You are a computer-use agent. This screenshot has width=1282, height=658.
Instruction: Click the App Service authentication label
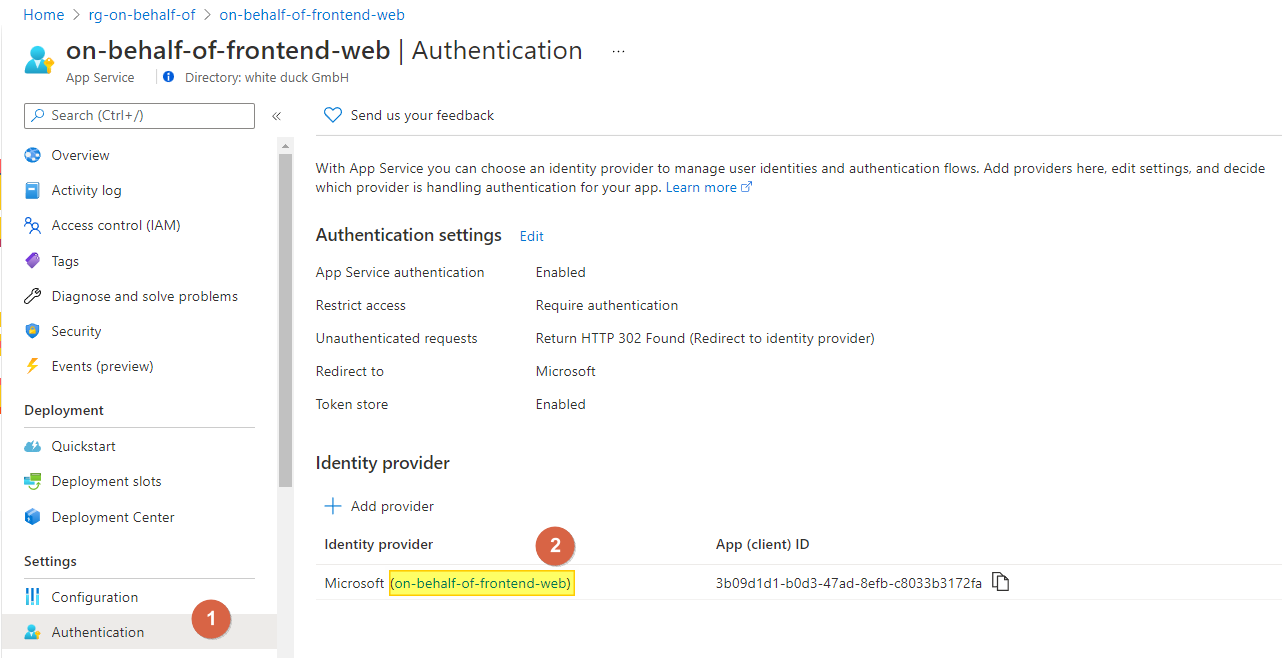400,272
